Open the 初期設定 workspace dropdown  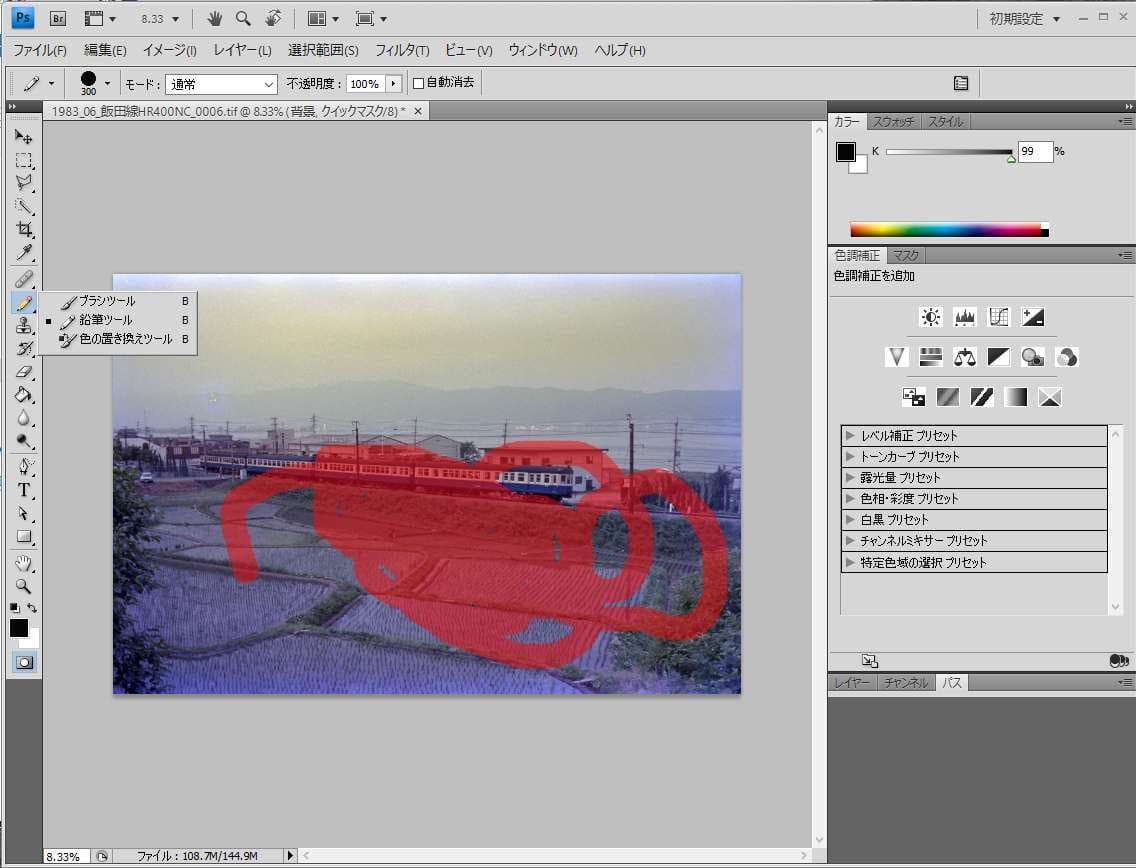click(1024, 19)
